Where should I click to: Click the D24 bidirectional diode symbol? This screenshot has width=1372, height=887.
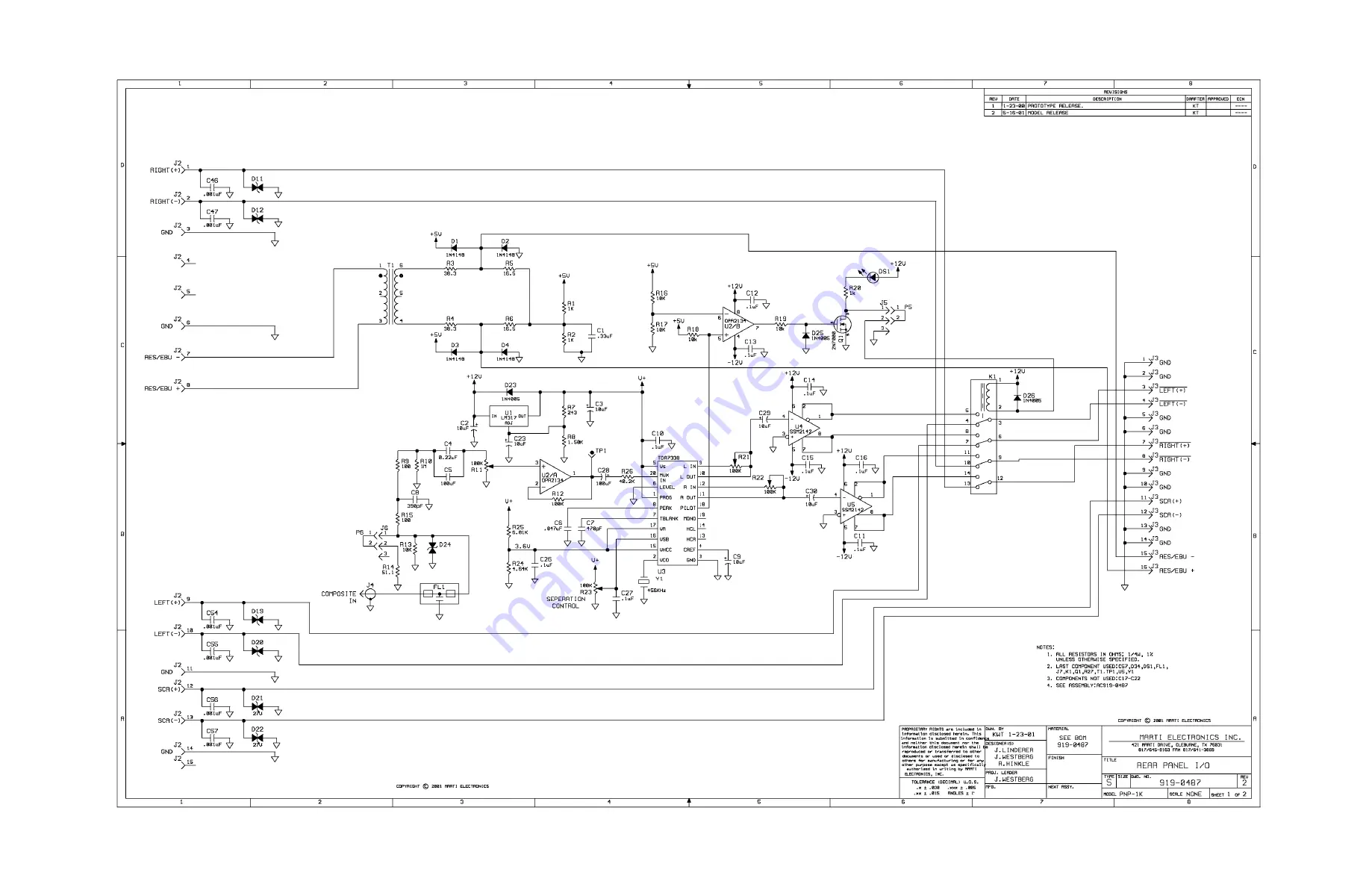tap(432, 547)
